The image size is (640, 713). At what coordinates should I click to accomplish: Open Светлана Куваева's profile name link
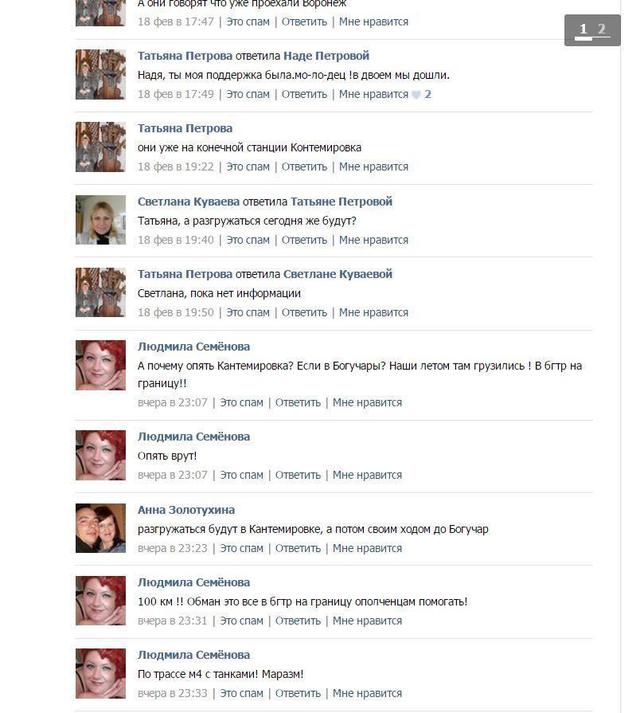(188, 201)
